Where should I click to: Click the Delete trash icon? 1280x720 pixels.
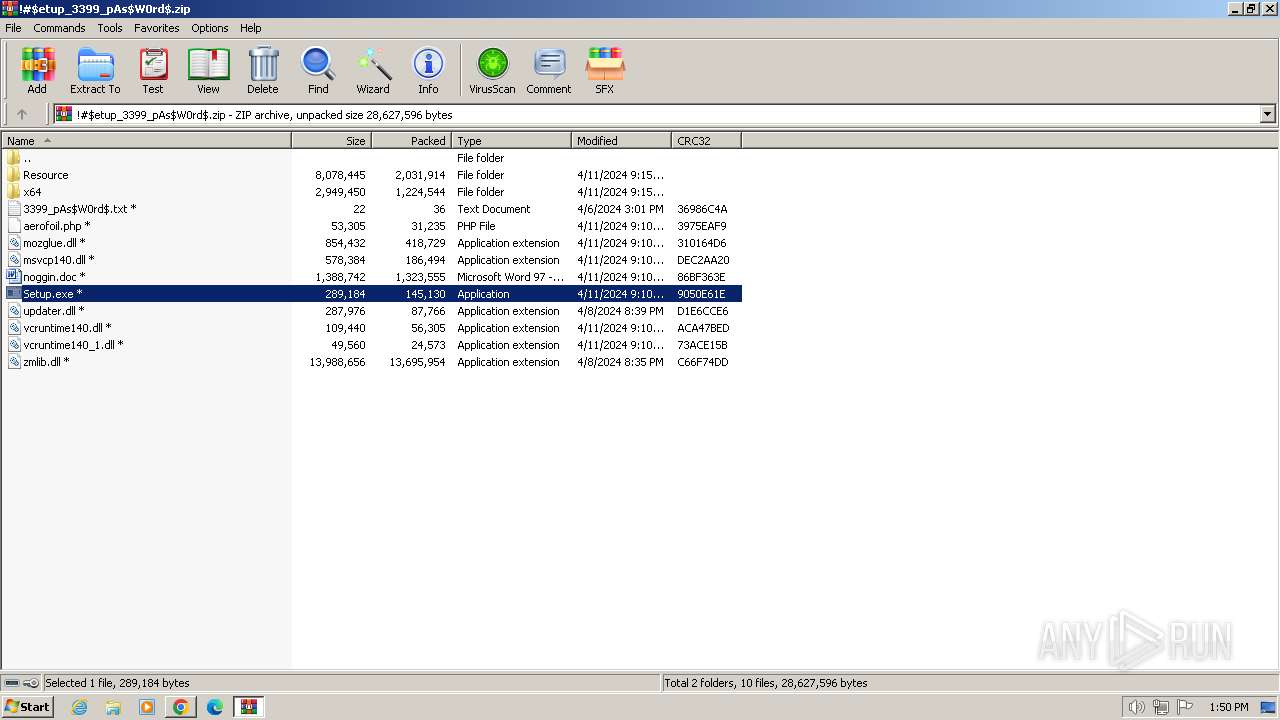[263, 71]
